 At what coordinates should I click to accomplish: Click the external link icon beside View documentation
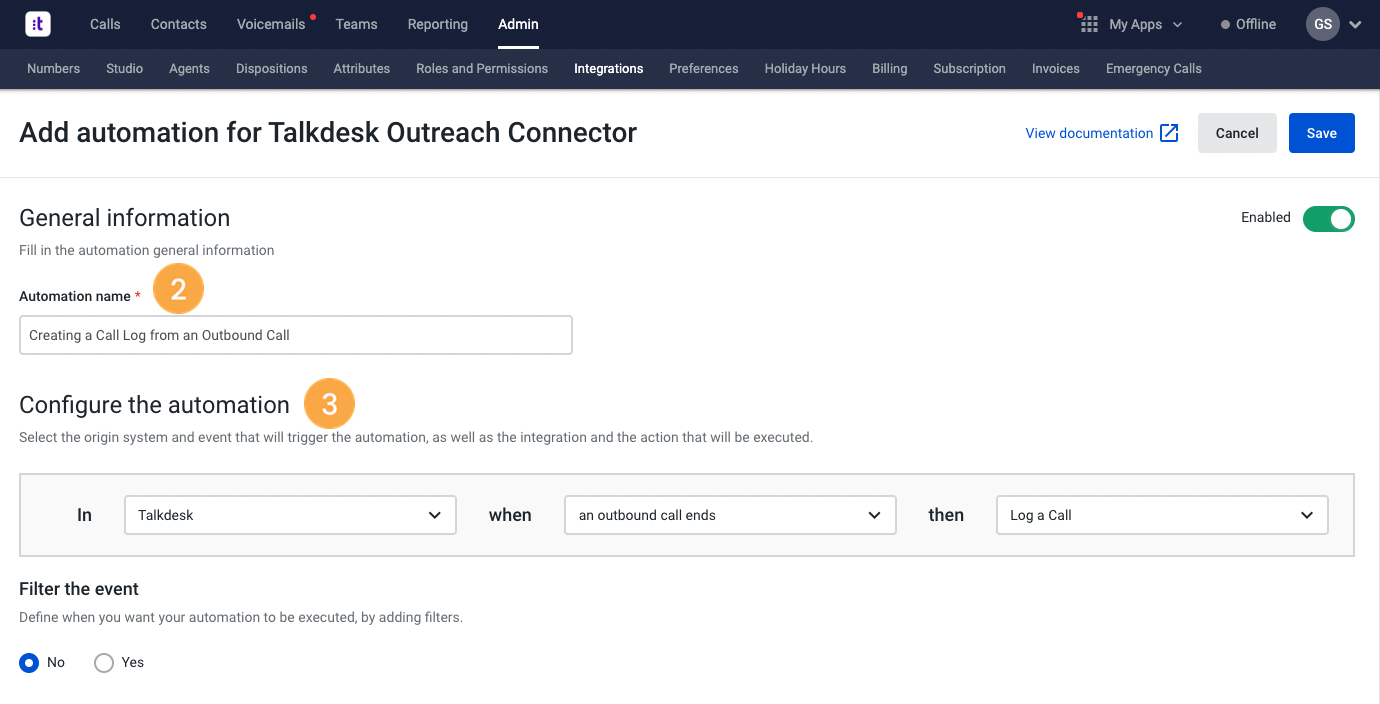1169,133
